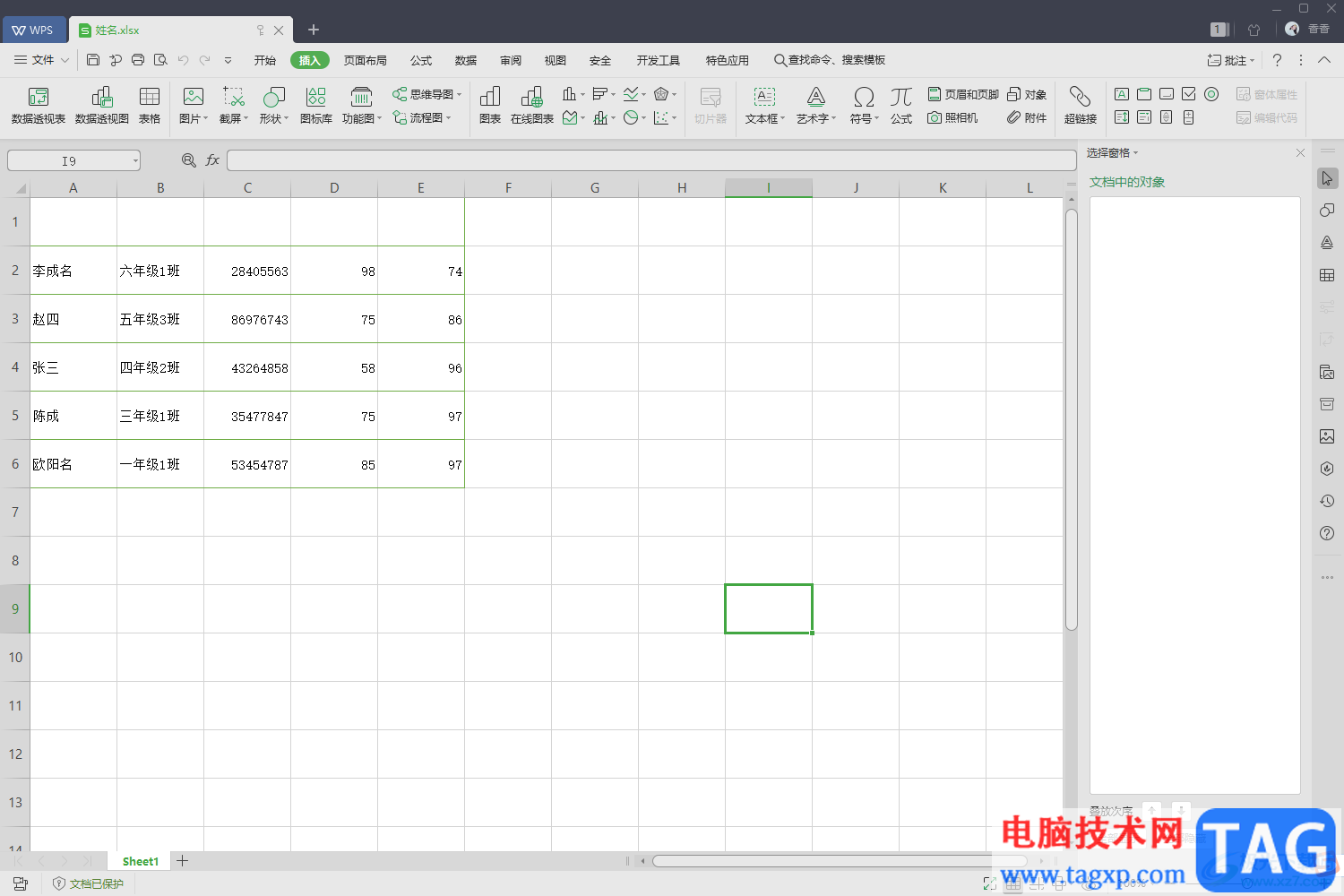This screenshot has width=1344, height=896.
Task: Insert a PivotTable (数据透视表)
Action: 38,106
